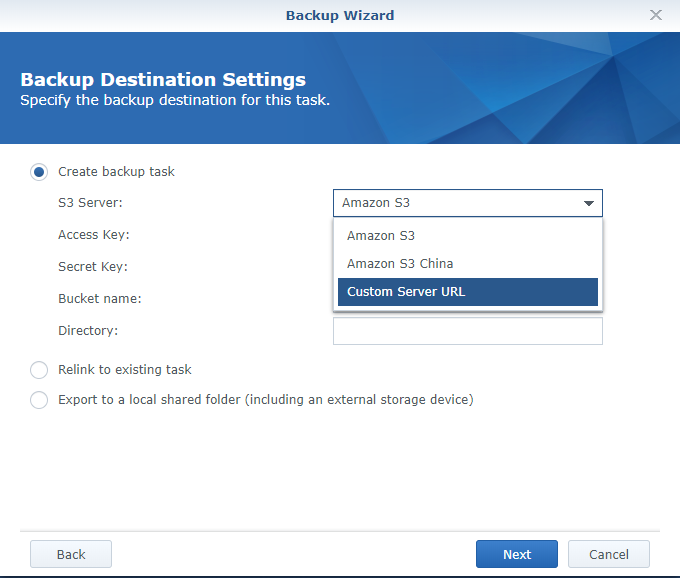Click the S3 Server field label
This screenshot has width=680, height=578.
click(90, 203)
